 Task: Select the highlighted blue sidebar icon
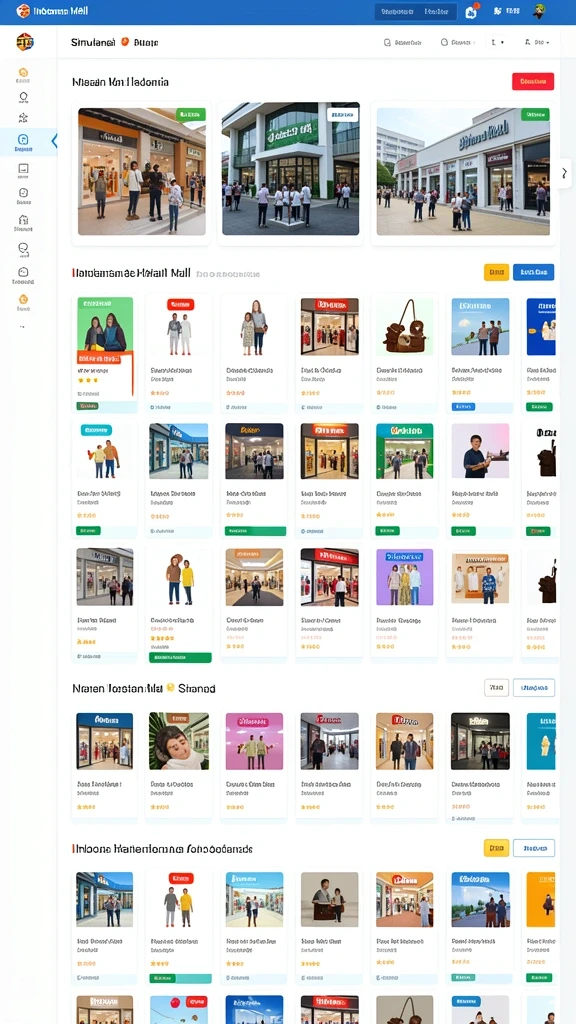[x=24, y=142]
